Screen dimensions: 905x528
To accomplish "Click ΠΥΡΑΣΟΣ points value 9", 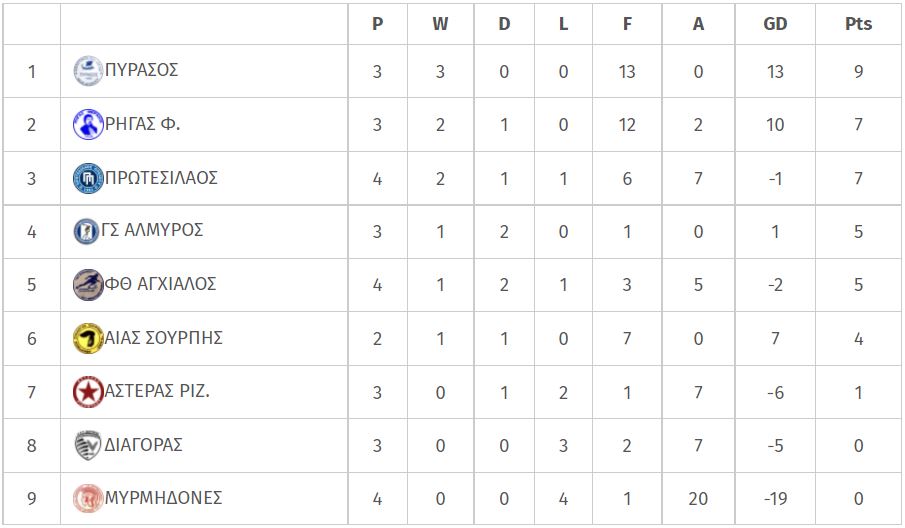I will [858, 72].
